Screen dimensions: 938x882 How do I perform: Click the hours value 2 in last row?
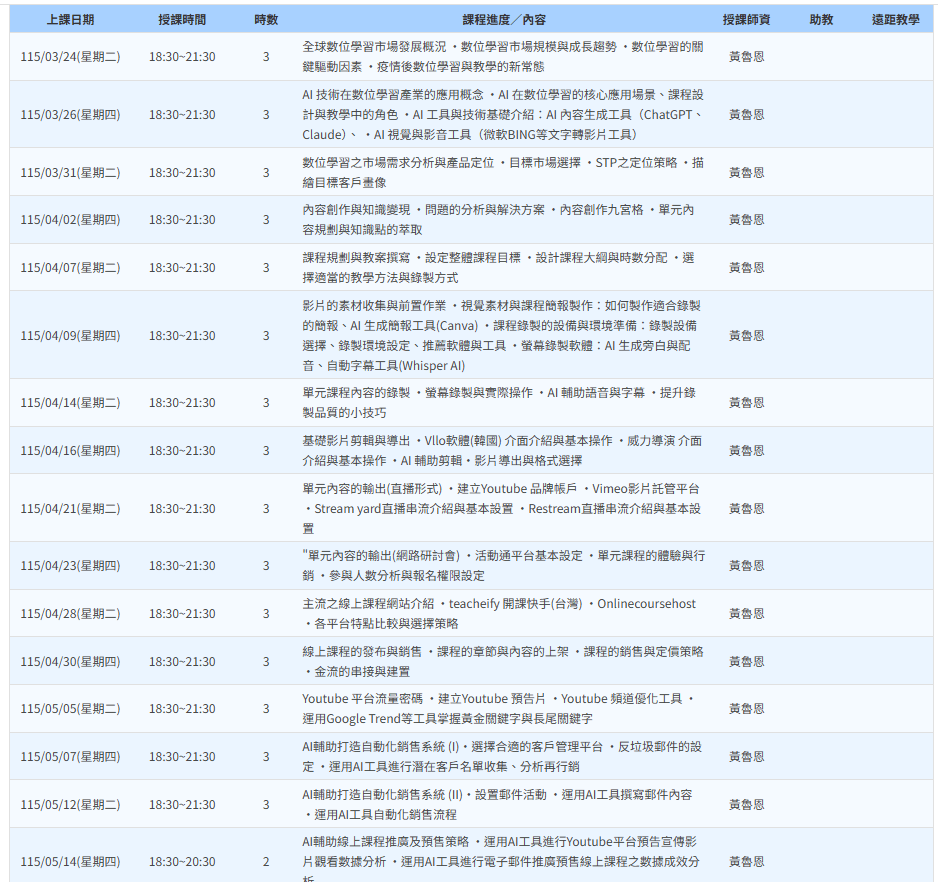[266, 862]
